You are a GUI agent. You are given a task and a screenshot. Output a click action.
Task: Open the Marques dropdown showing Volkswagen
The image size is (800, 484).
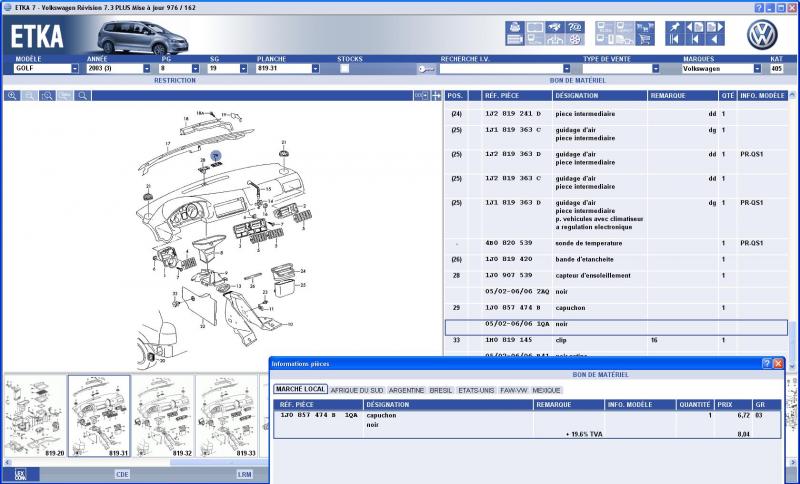(x=757, y=68)
